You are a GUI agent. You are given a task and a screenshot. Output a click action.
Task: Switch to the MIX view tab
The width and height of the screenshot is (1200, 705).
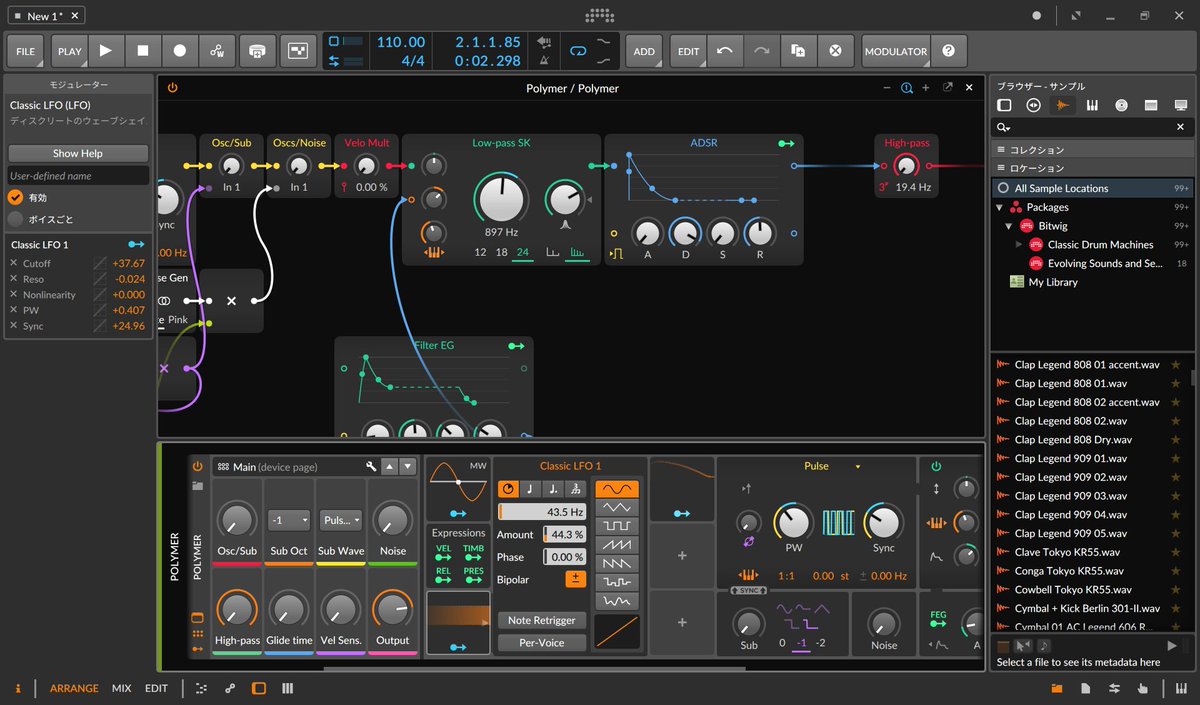point(121,688)
